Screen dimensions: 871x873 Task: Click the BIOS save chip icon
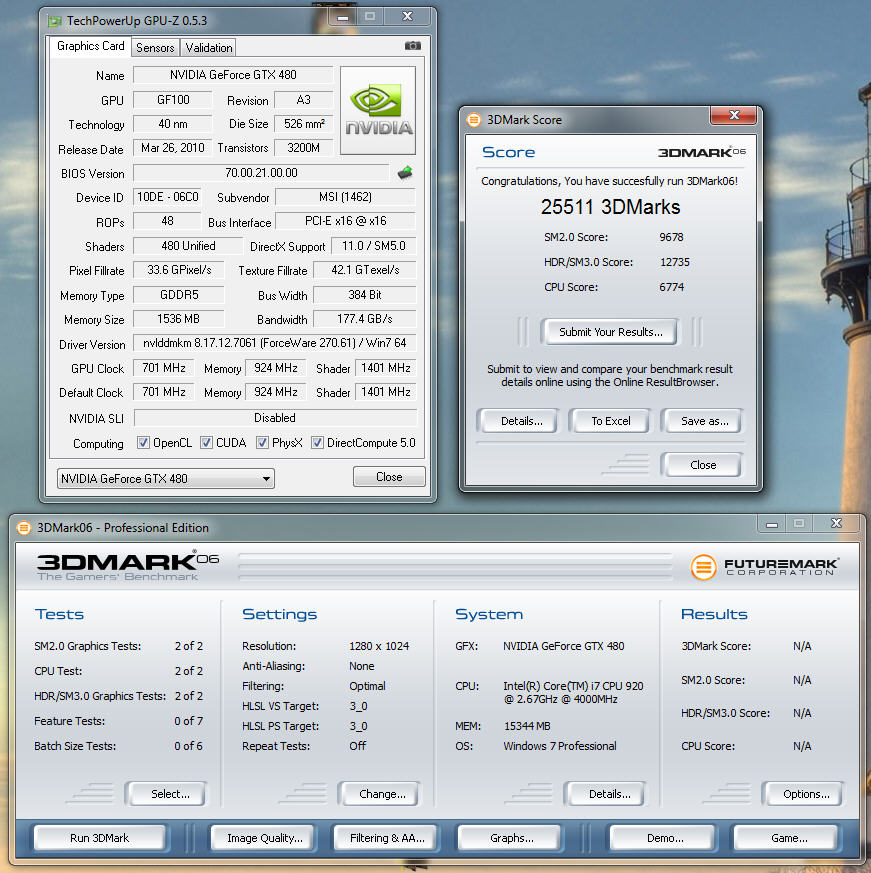point(405,173)
